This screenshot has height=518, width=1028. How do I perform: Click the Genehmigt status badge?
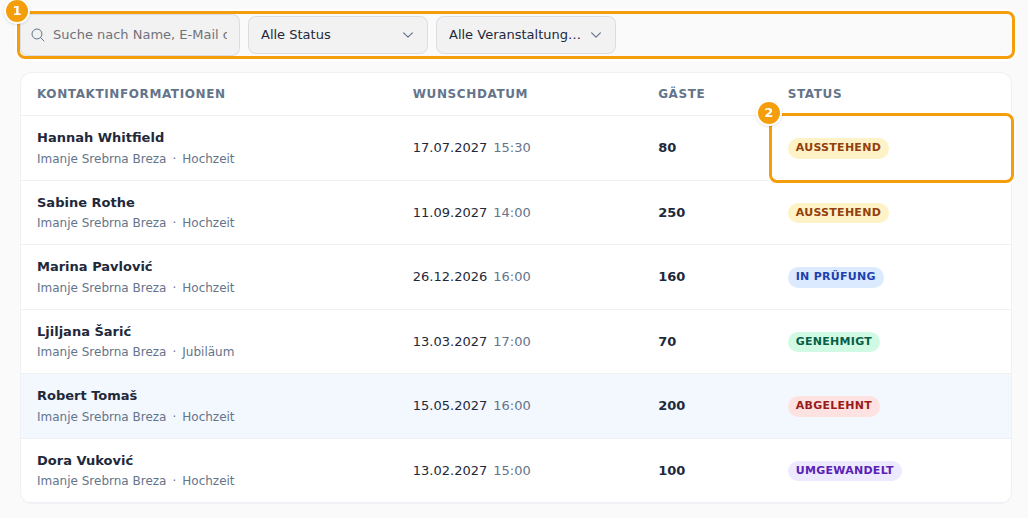coord(833,342)
